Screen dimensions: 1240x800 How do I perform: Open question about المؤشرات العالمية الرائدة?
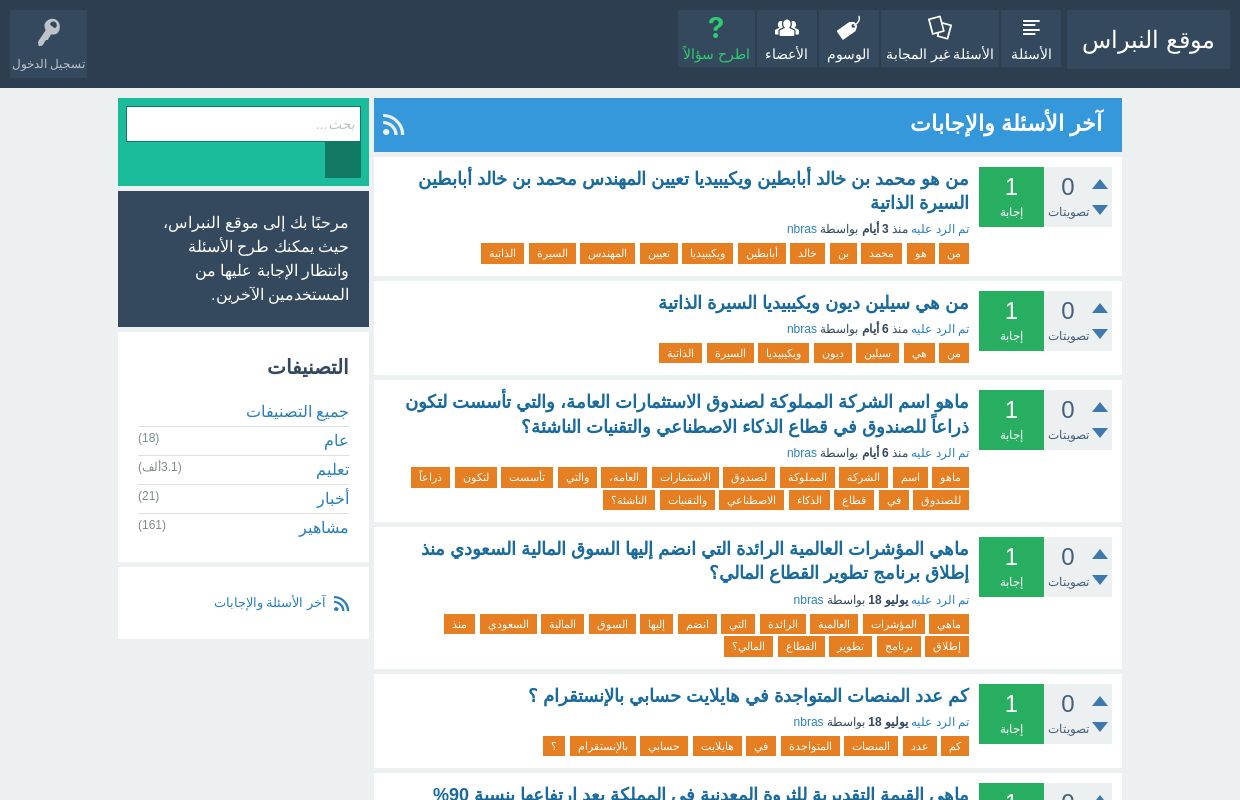pyautogui.click(x=695, y=561)
